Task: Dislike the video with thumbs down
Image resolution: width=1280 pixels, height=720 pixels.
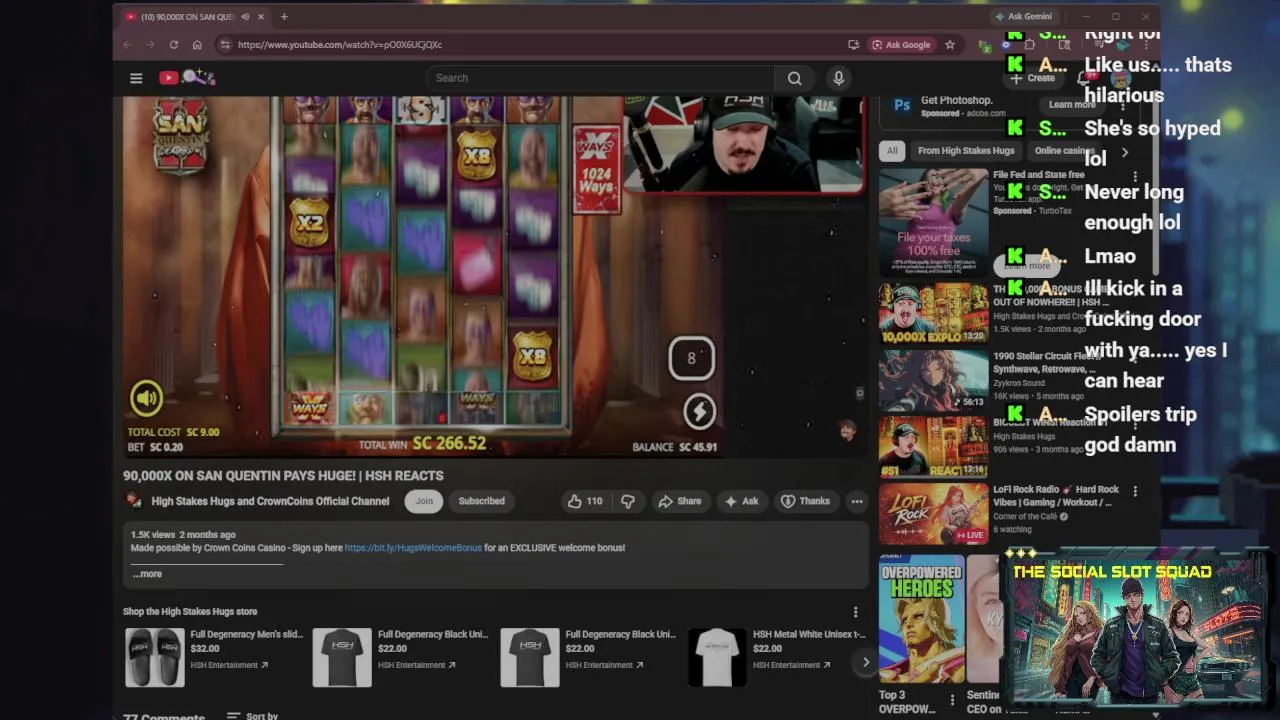Action: tap(628, 501)
